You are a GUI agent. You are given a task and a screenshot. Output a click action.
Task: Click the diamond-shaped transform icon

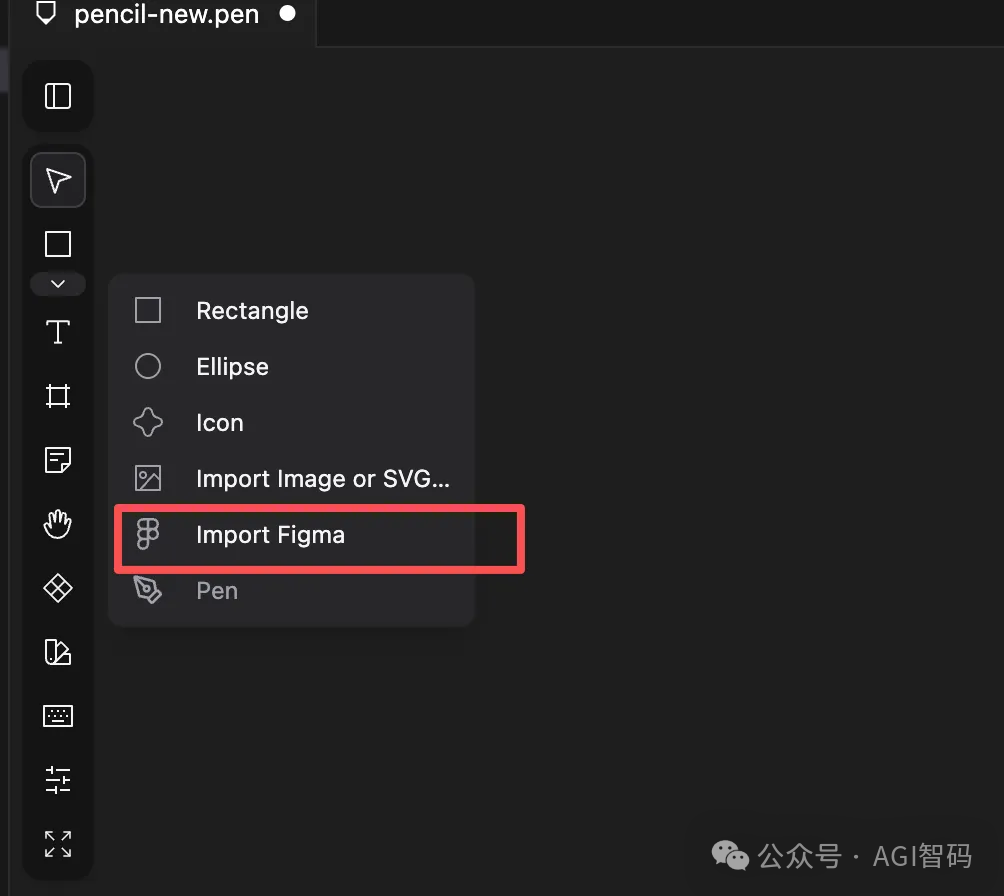tap(57, 588)
